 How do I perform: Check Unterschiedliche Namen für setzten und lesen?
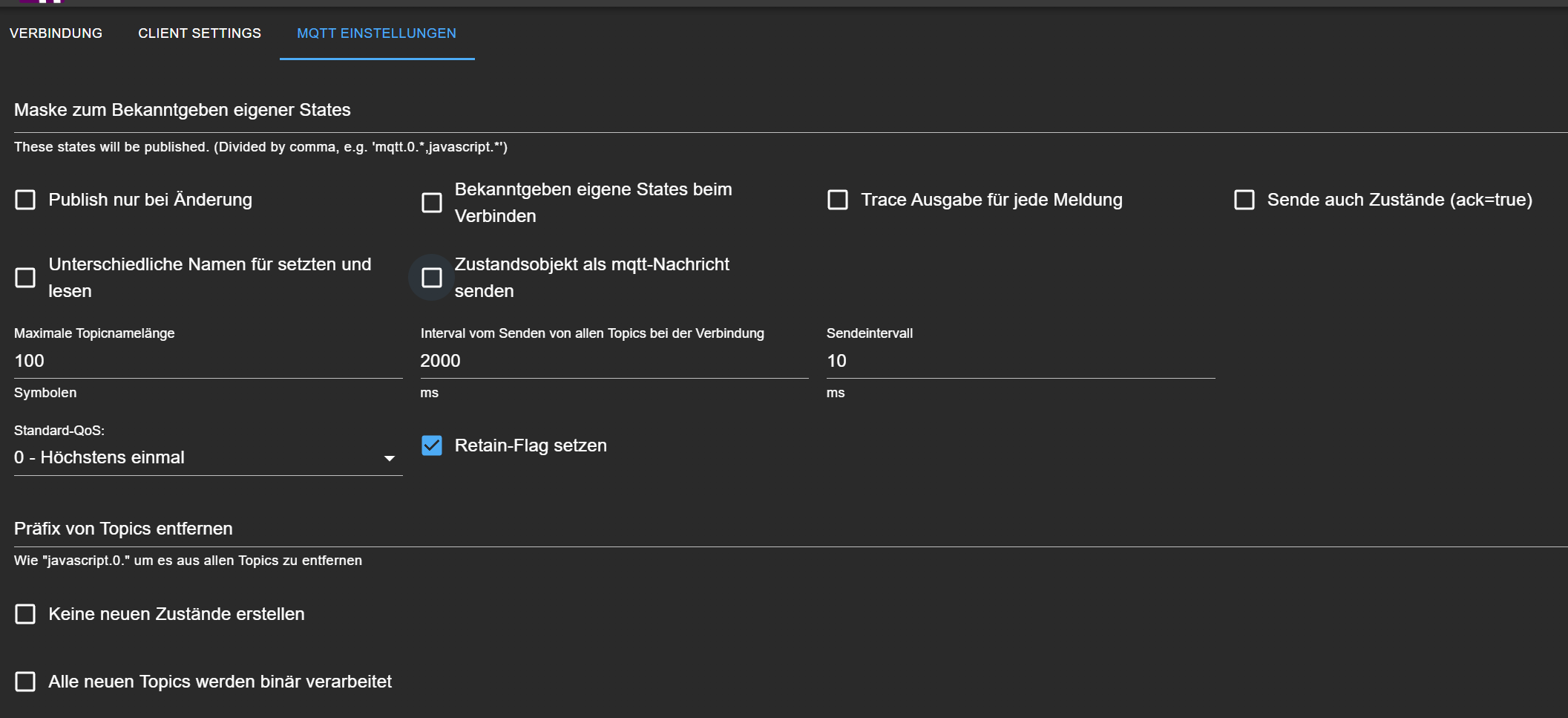pyautogui.click(x=25, y=278)
